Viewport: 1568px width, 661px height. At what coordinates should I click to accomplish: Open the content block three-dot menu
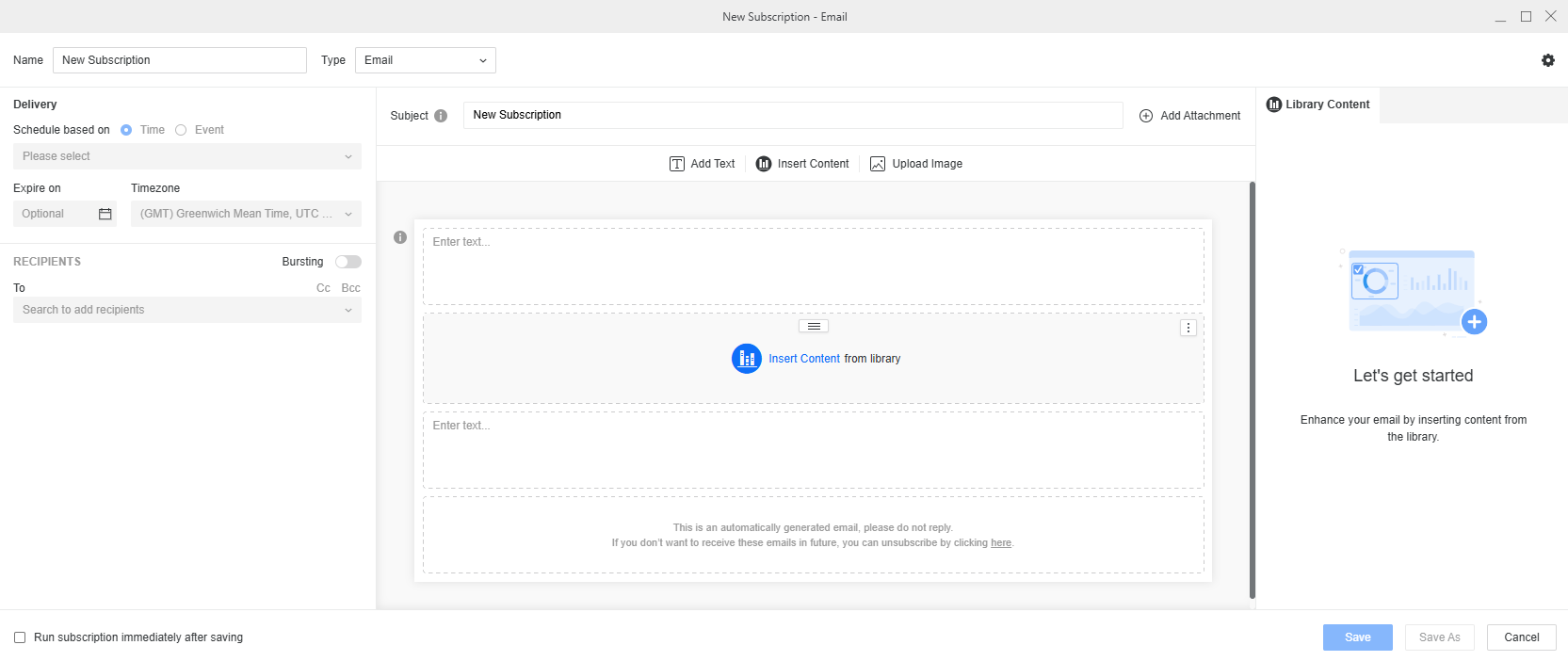1188,328
